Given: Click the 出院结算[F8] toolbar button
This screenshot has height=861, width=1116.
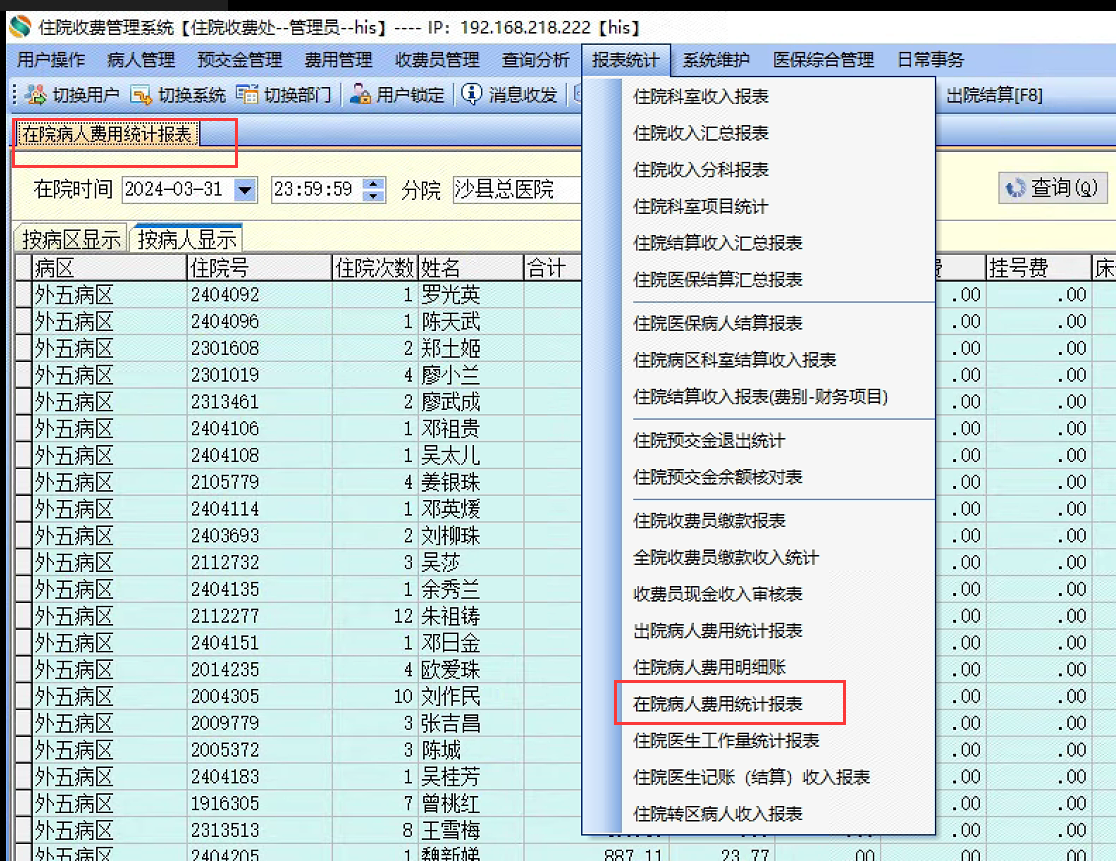Looking at the screenshot, I should (994, 95).
